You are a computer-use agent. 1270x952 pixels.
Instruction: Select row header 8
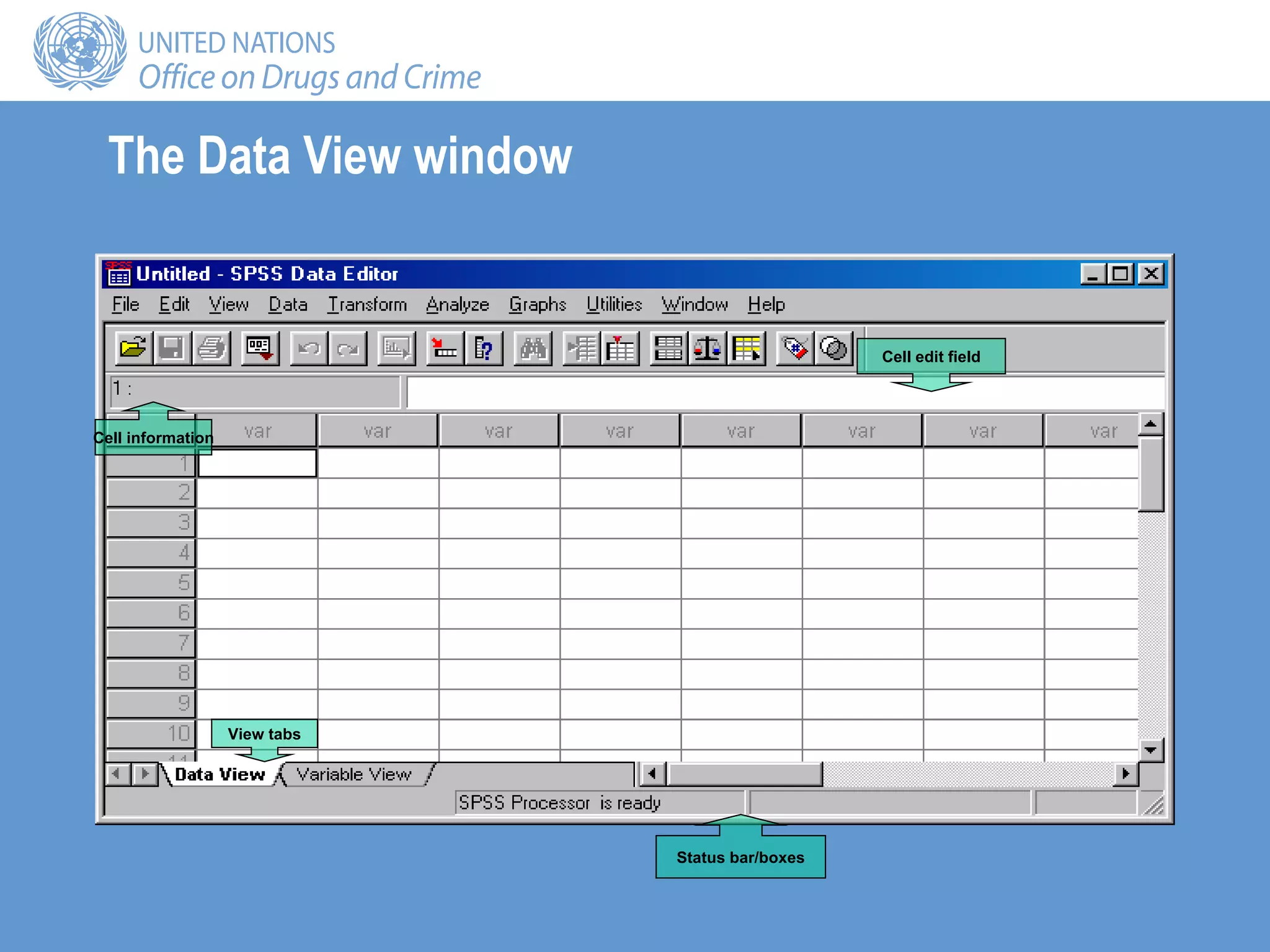pyautogui.click(x=151, y=673)
